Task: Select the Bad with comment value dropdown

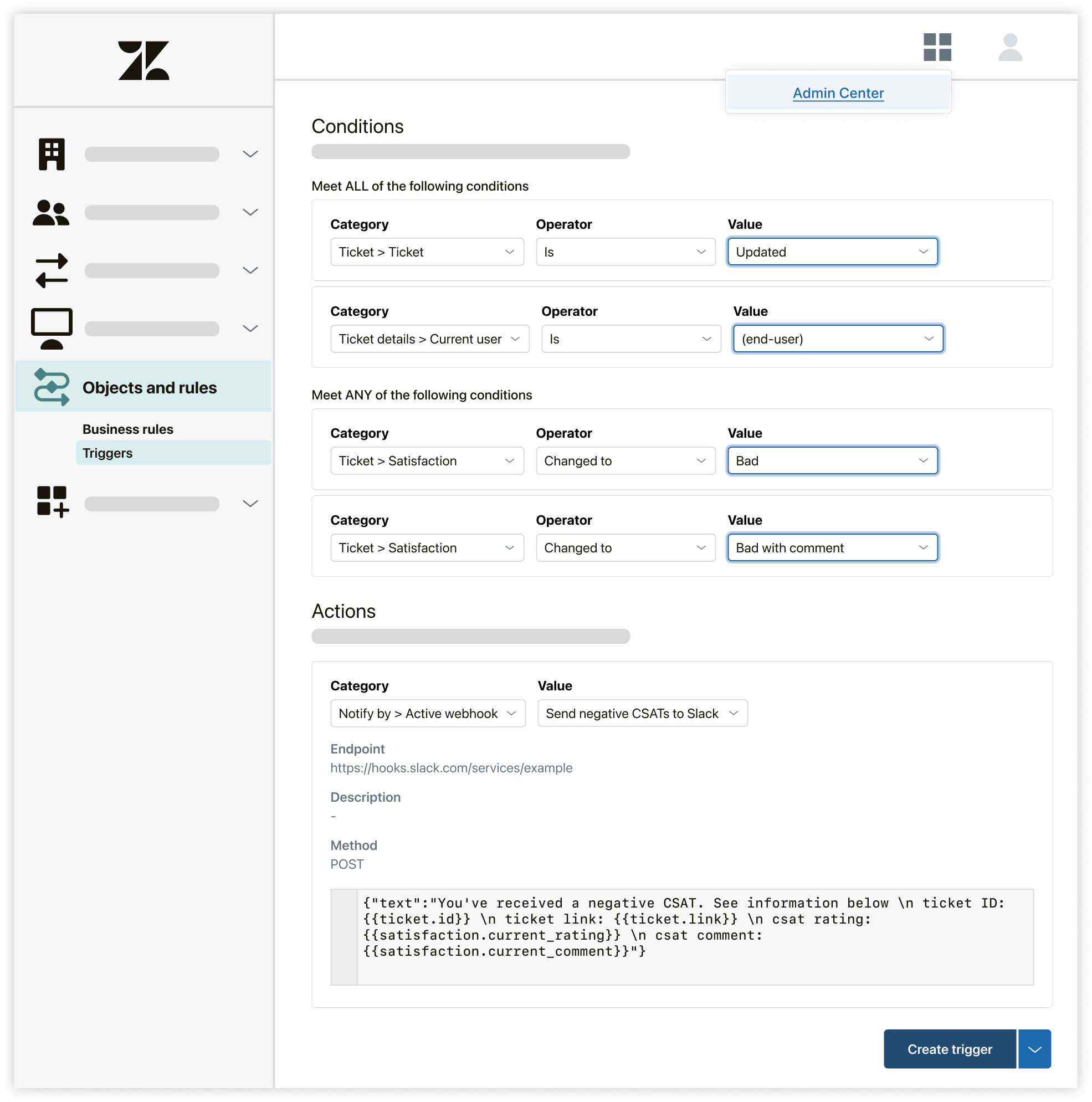Action: pos(832,547)
